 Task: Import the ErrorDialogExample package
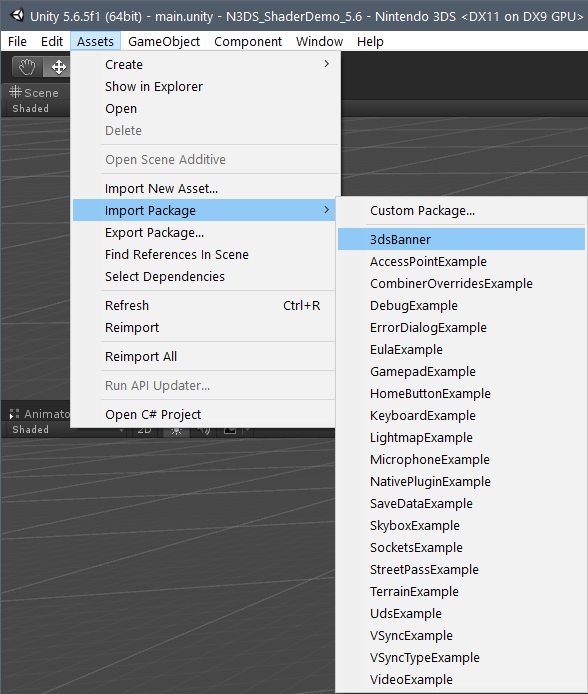point(461,328)
